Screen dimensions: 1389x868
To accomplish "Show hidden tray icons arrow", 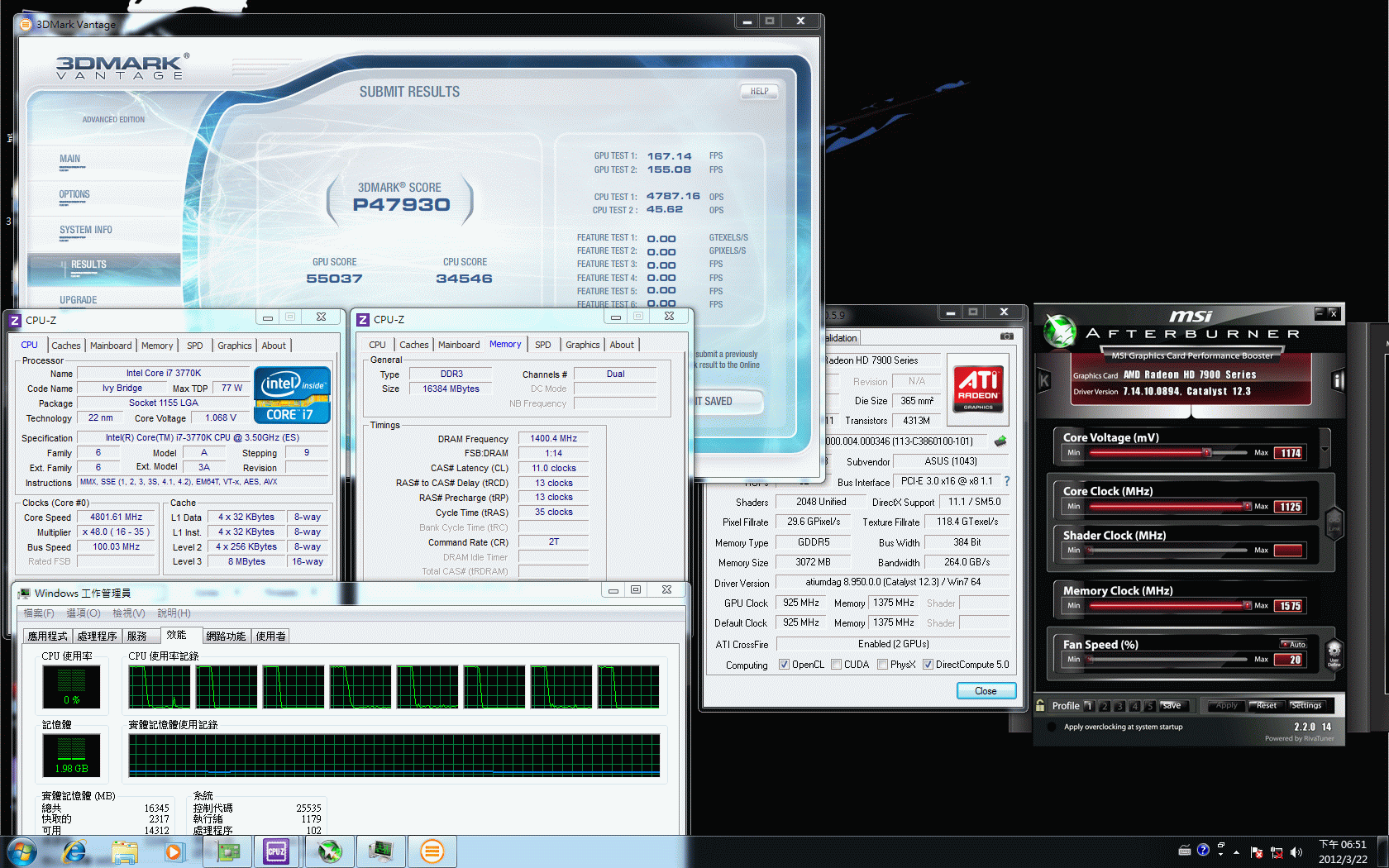I will tap(1236, 851).
